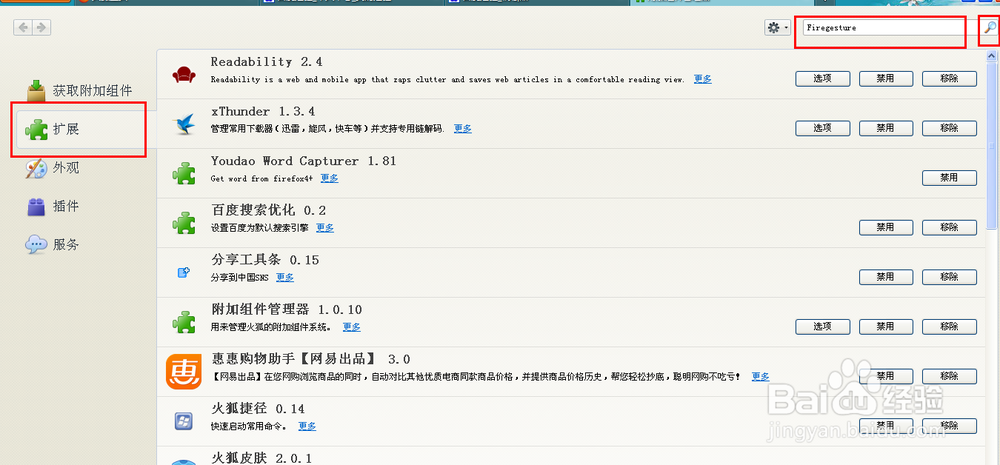Image resolution: width=1000 pixels, height=465 pixels.
Task: Remove 百度搜索优化 extension
Action: tap(949, 227)
